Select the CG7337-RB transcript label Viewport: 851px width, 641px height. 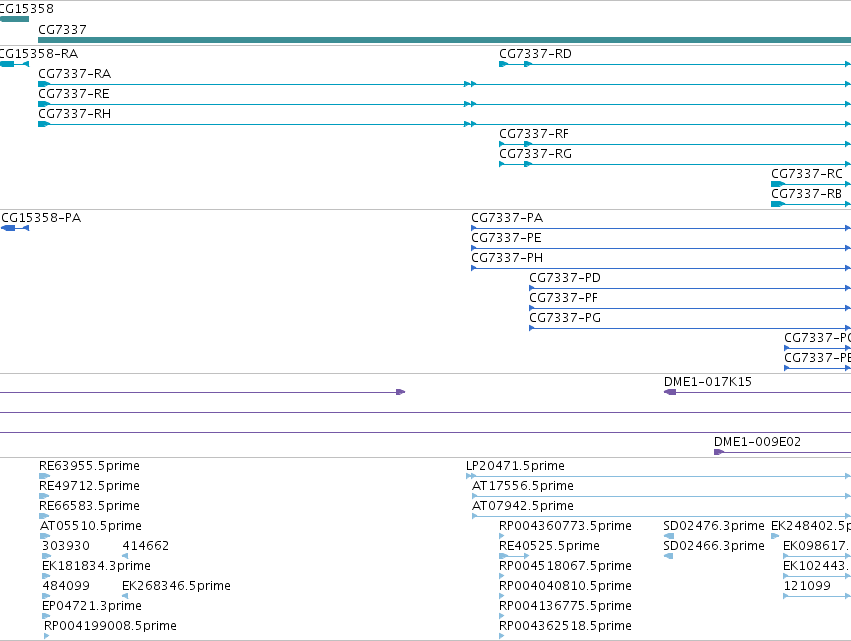point(806,194)
